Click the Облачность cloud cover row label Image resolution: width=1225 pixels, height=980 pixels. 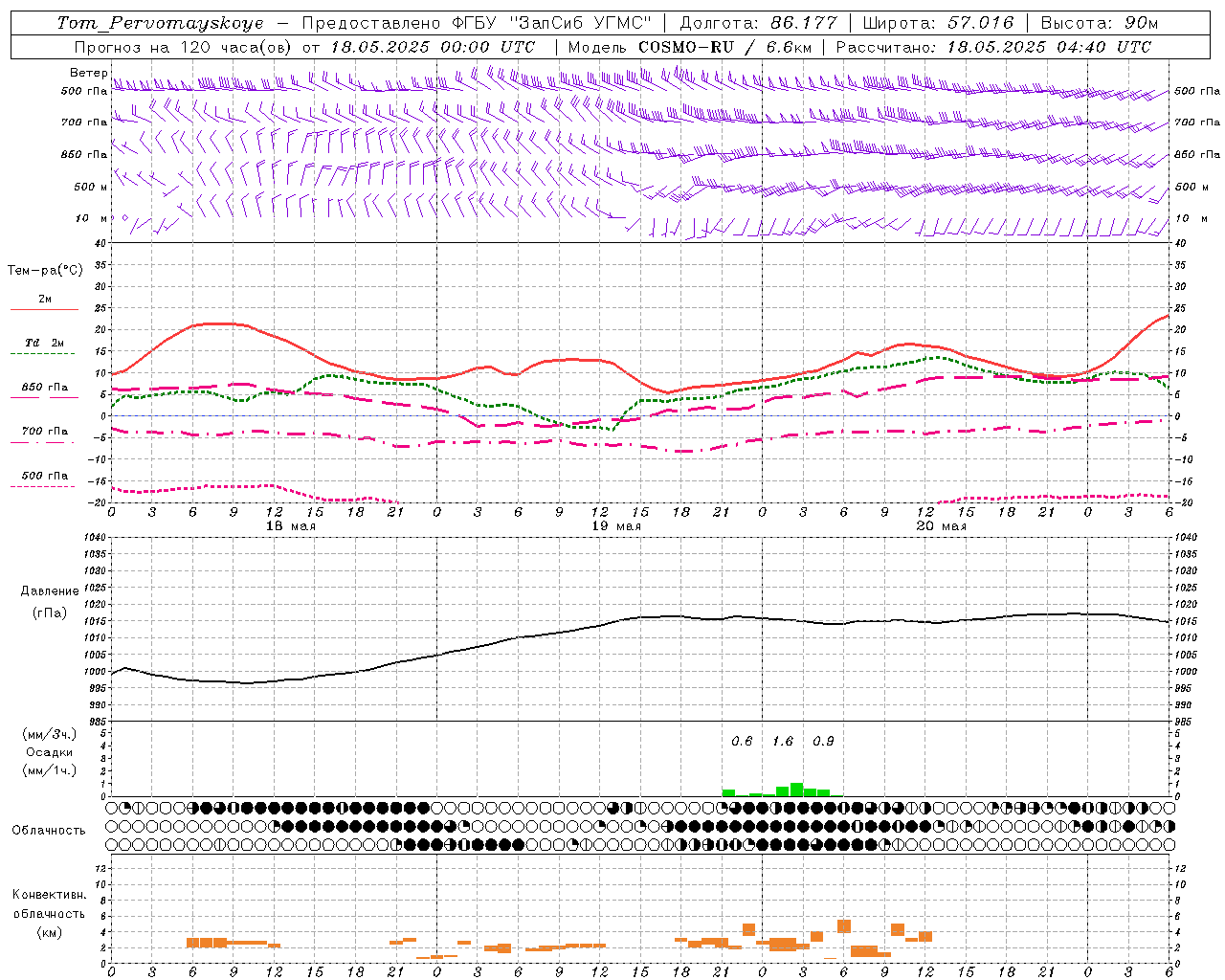49,831
